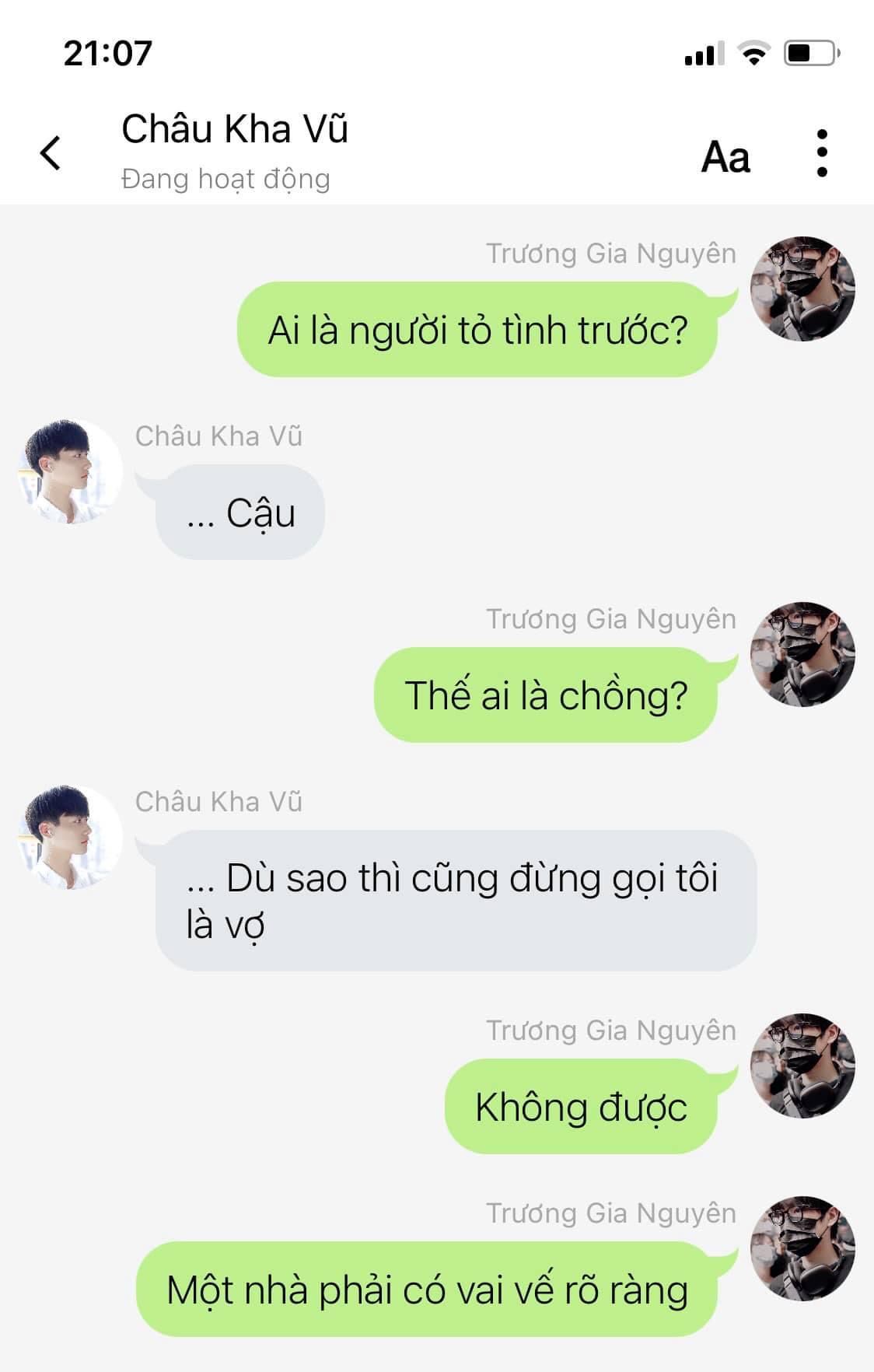This screenshot has width=874, height=1372.
Task: Tap the 'Đang hoạt động' status text
Action: (225, 180)
